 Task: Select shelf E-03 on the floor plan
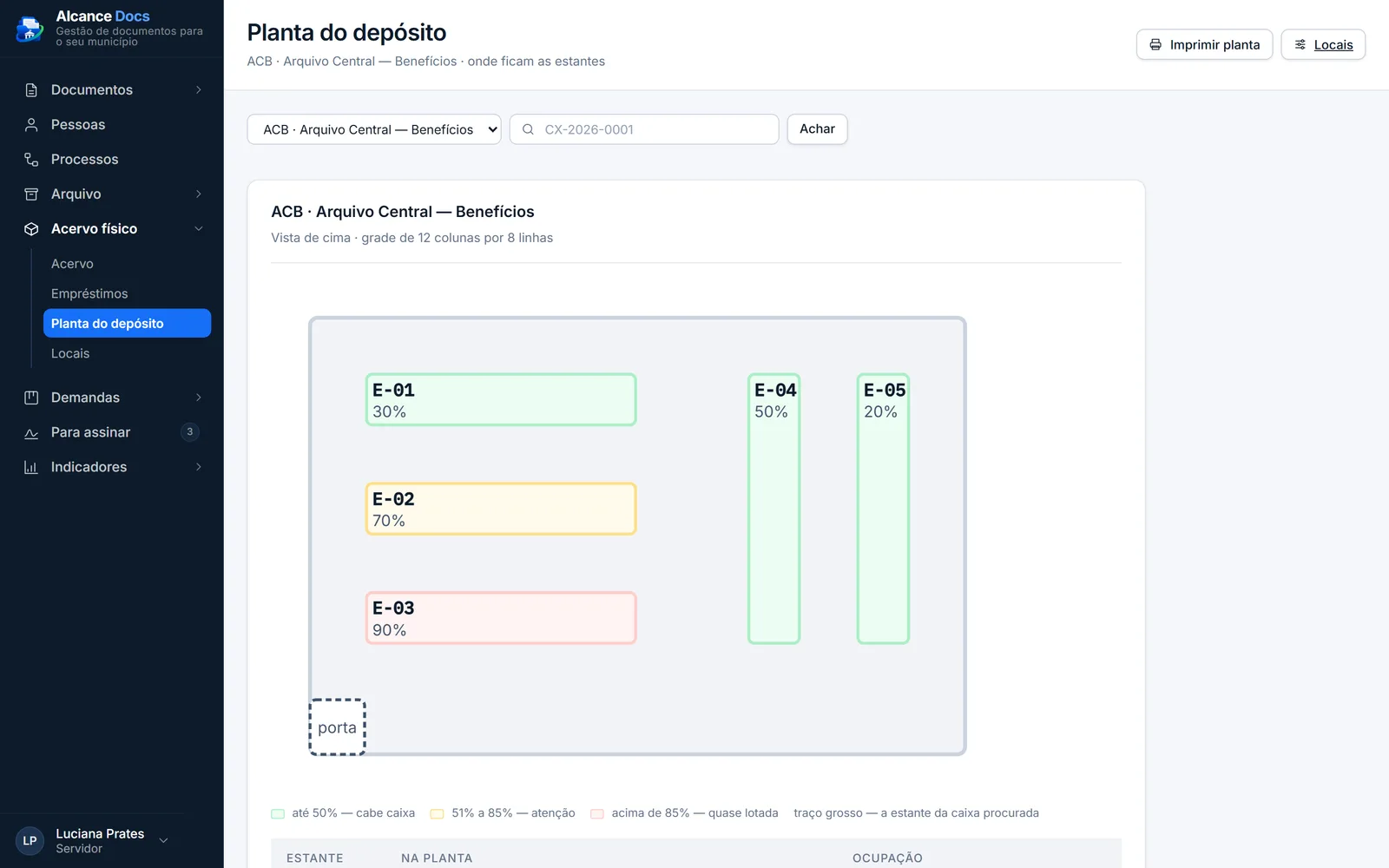click(501, 618)
